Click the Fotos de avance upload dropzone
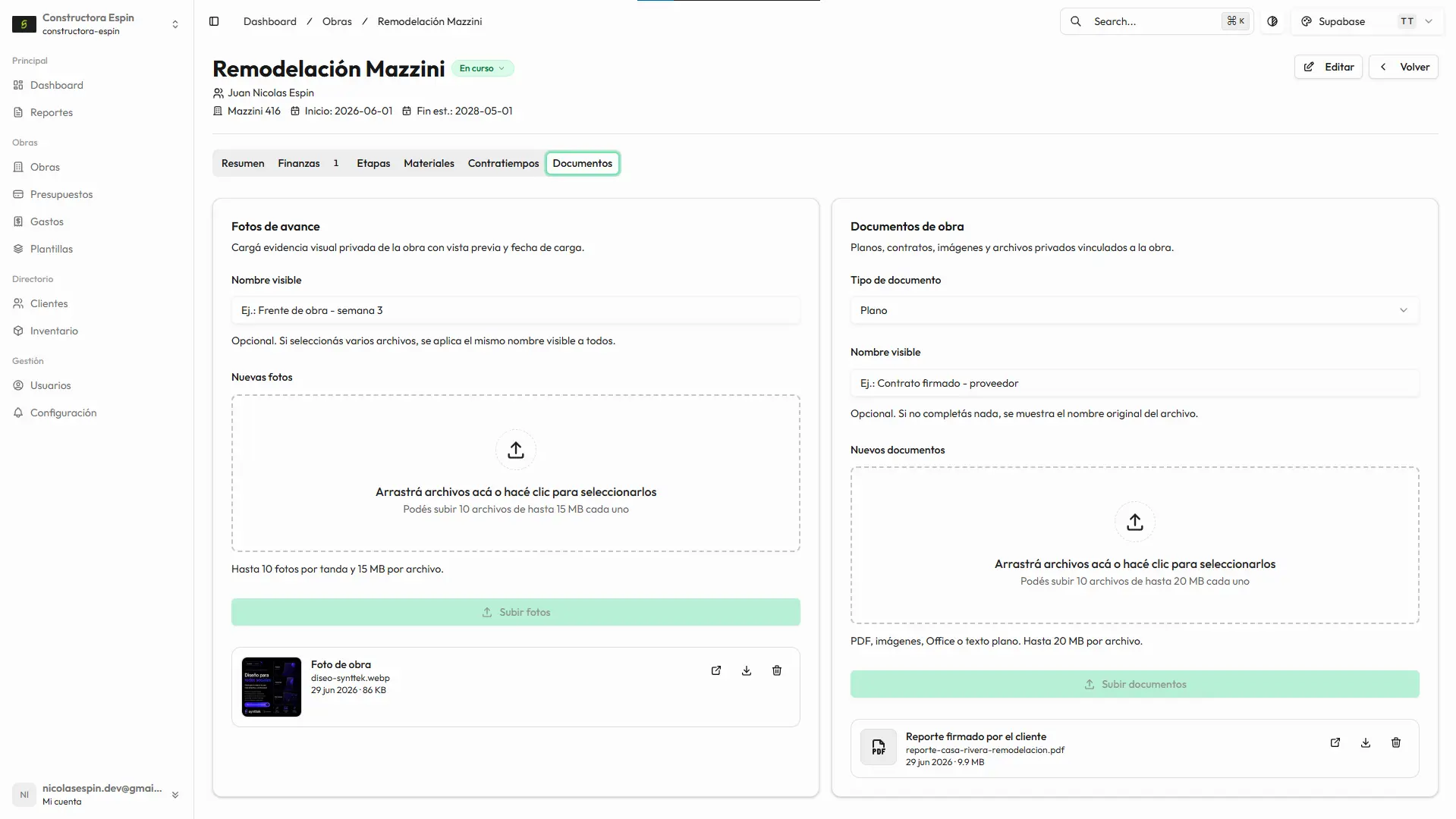Screen dimensions: 1456x819 516,473
